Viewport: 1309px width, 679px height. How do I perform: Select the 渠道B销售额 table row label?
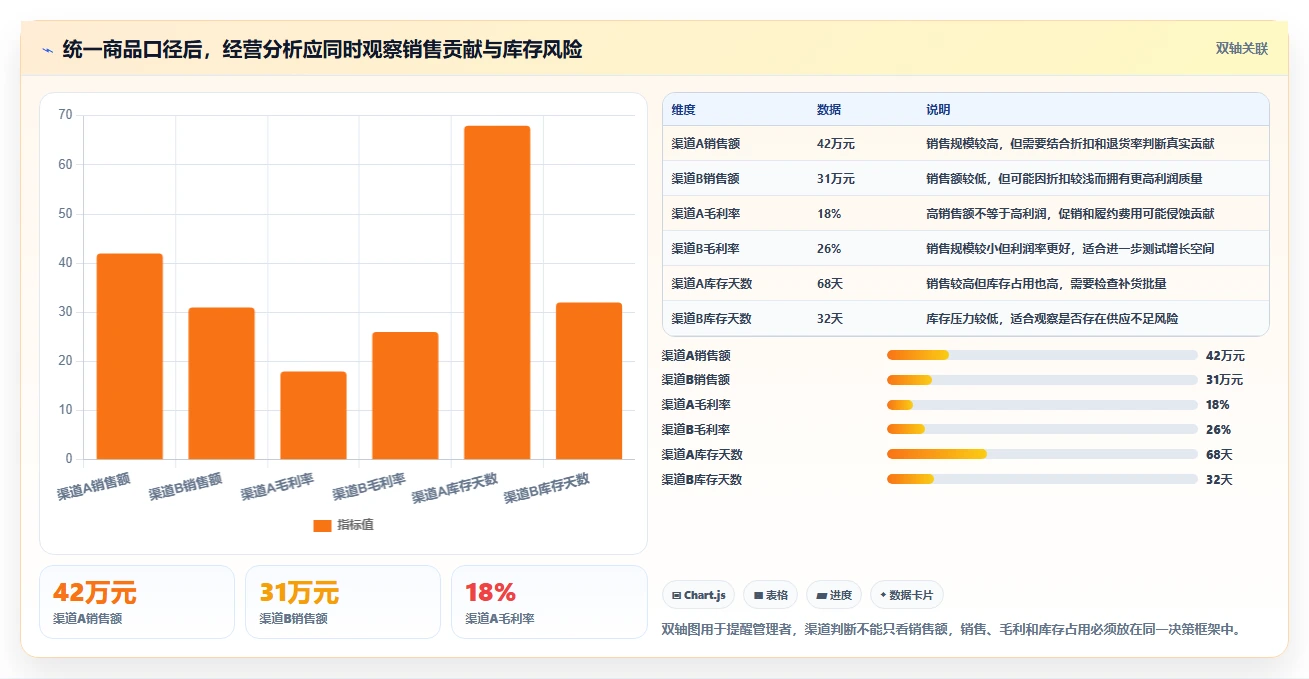click(x=706, y=179)
